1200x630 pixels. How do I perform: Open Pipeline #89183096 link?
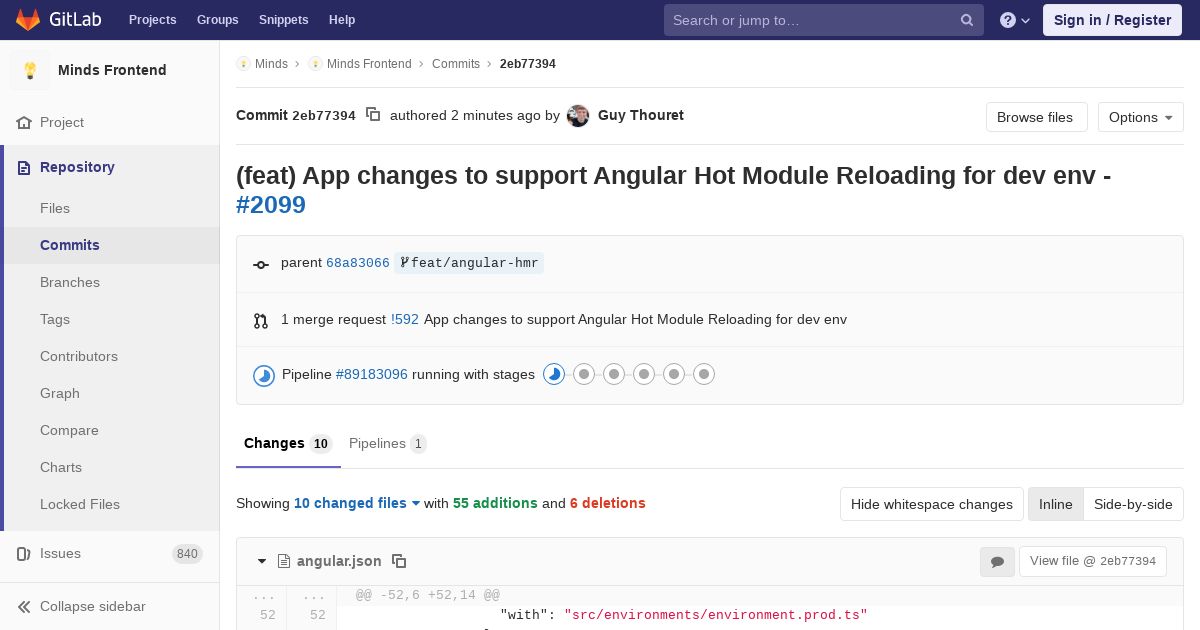(372, 375)
